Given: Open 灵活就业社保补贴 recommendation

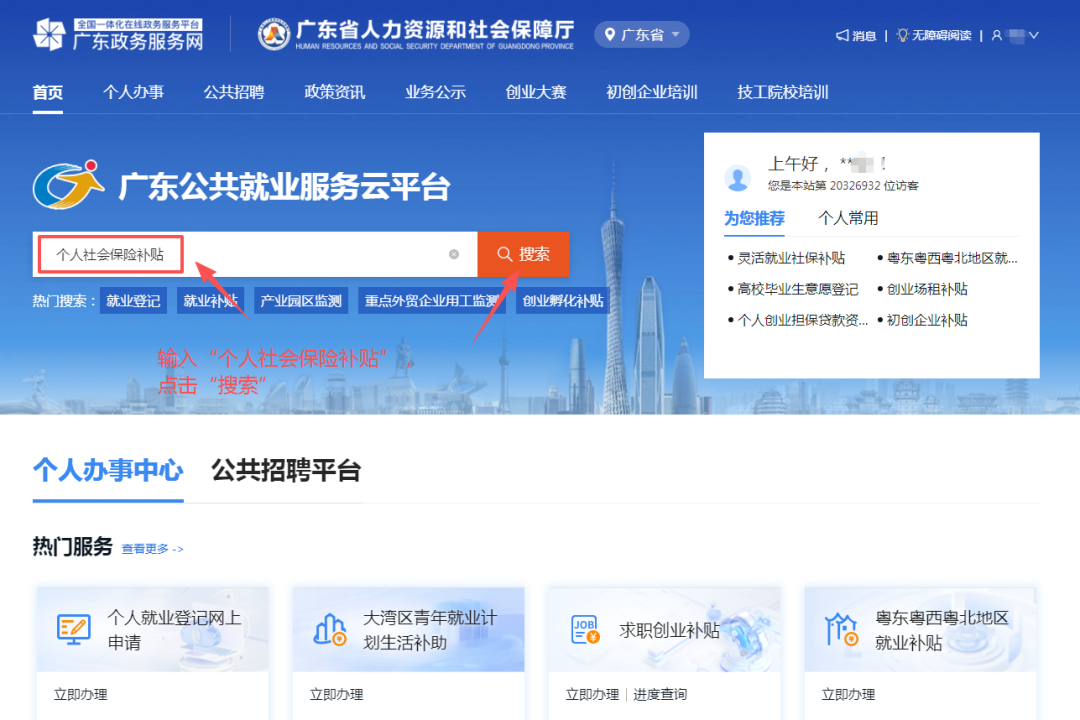Looking at the screenshot, I should click(x=791, y=258).
